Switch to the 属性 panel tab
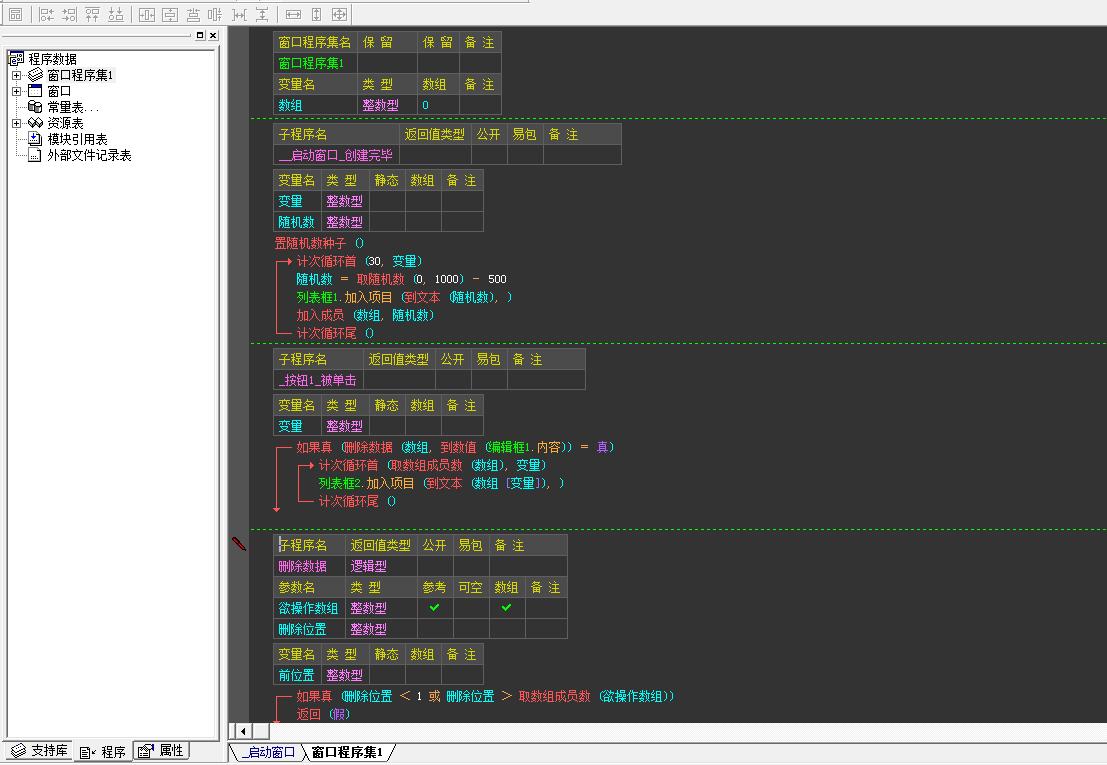 point(161,751)
